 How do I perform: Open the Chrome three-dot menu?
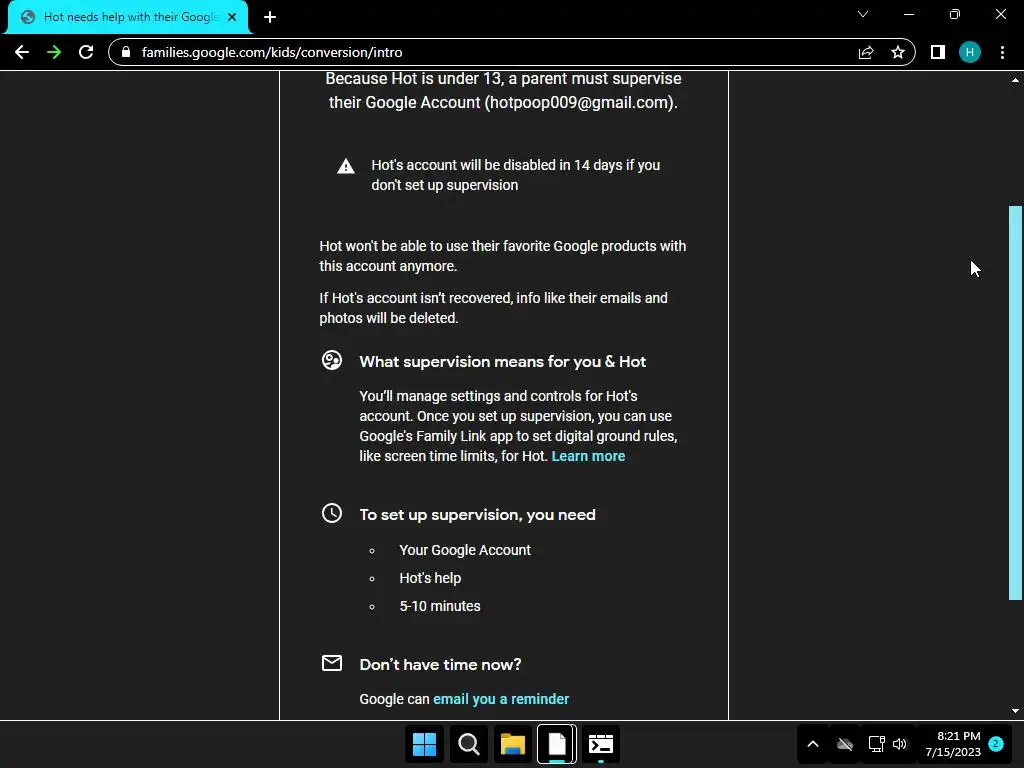coord(1002,52)
